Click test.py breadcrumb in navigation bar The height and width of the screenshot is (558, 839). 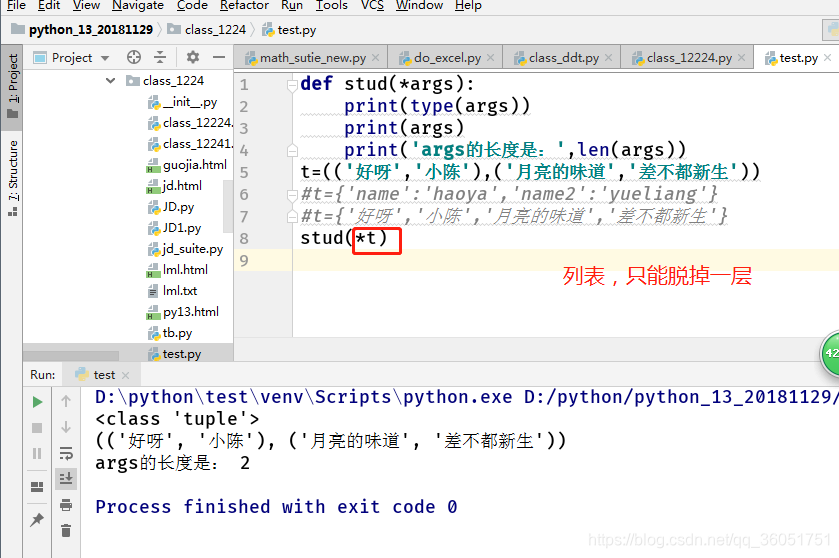point(289,29)
